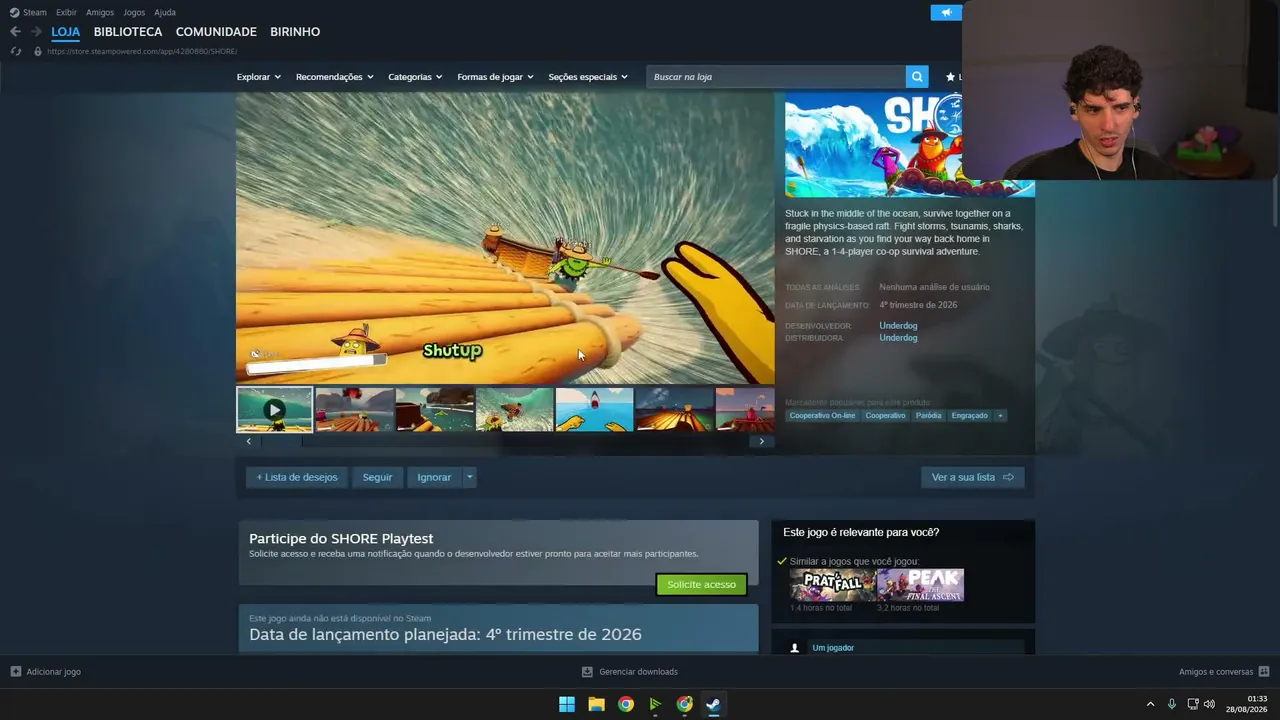
Task: Open the Exibir menu
Action: click(x=66, y=12)
